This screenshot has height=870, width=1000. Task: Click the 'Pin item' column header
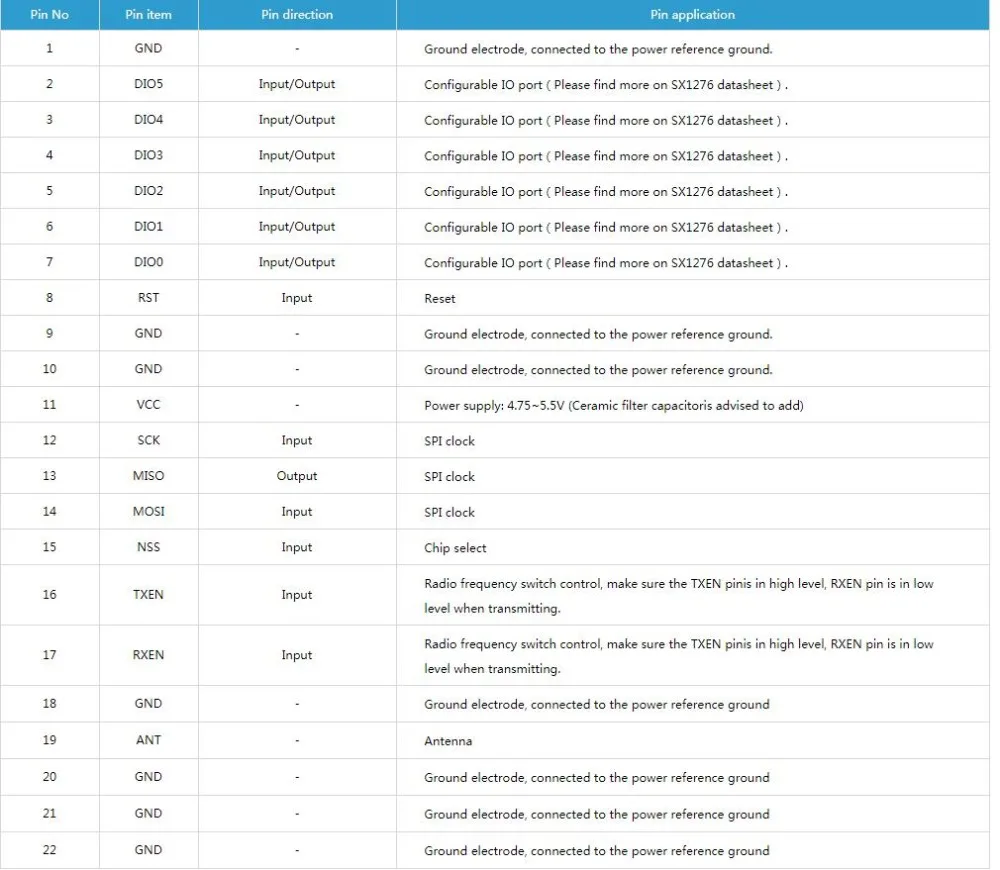[149, 15]
